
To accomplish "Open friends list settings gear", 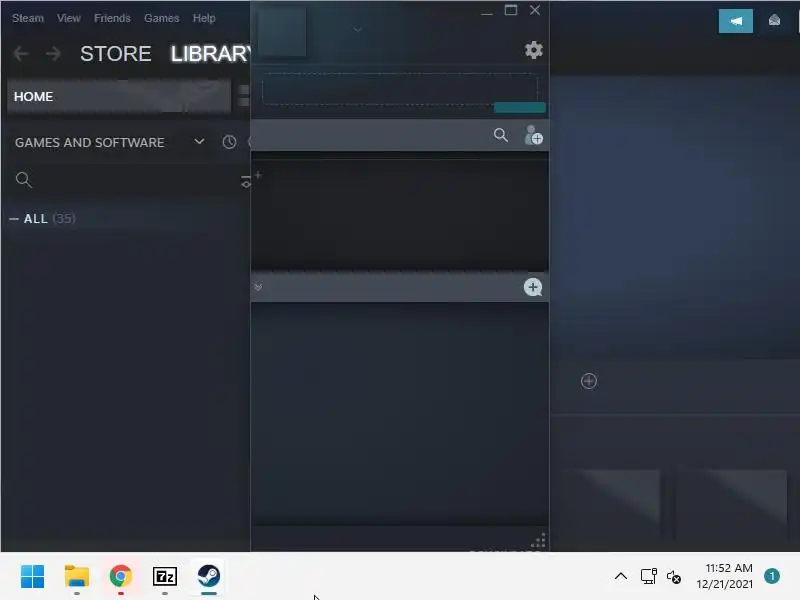I will click(x=534, y=50).
